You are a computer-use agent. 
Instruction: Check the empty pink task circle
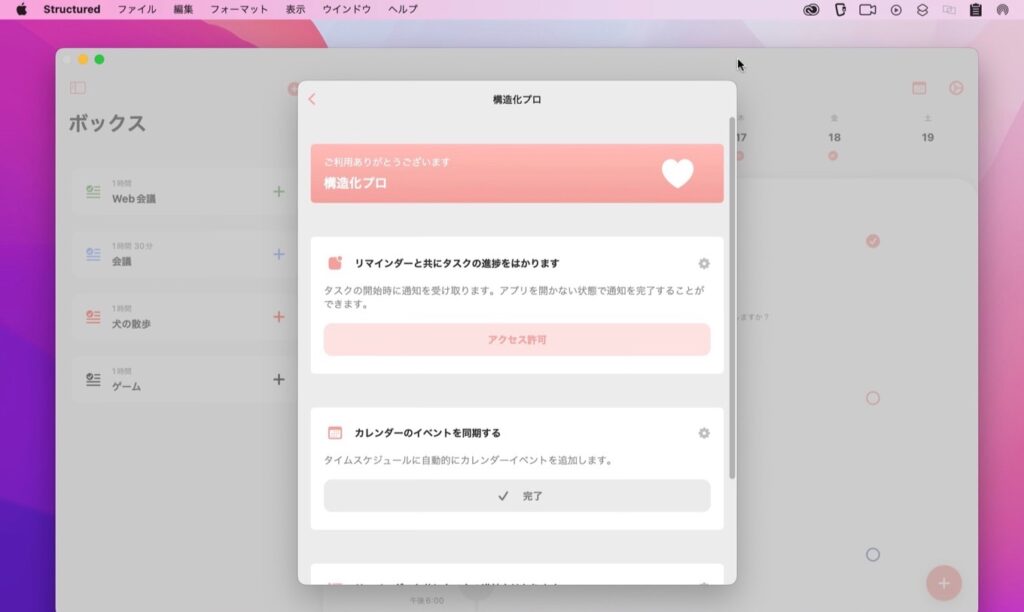[872, 398]
